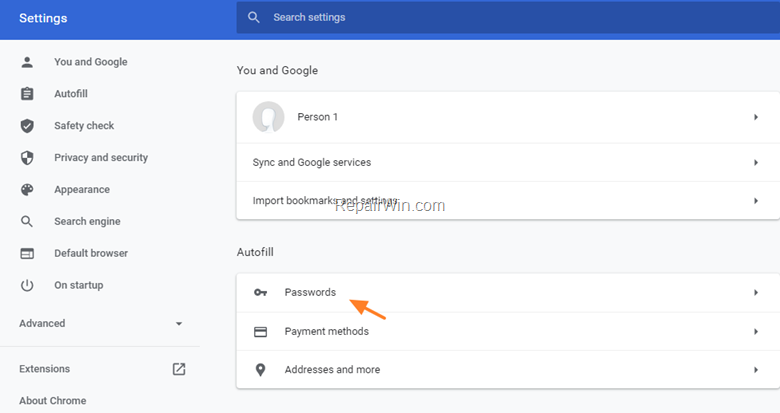
Task: Open You and Google in sidebar
Action: click(91, 62)
